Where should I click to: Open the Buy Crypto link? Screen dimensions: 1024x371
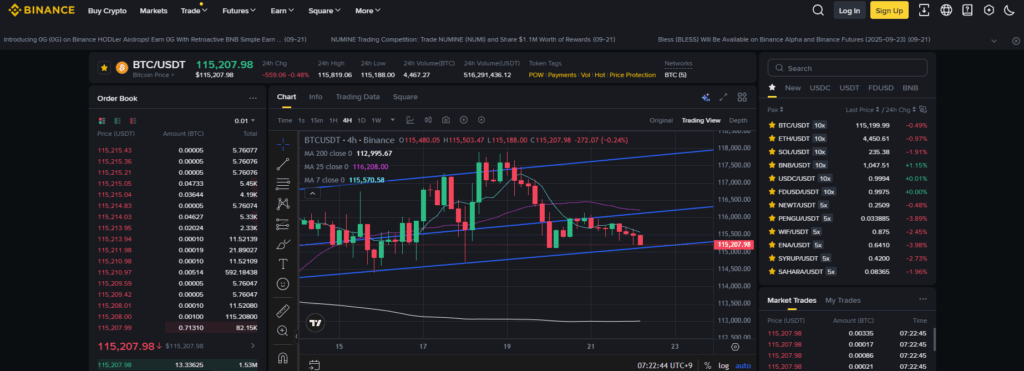coord(107,10)
